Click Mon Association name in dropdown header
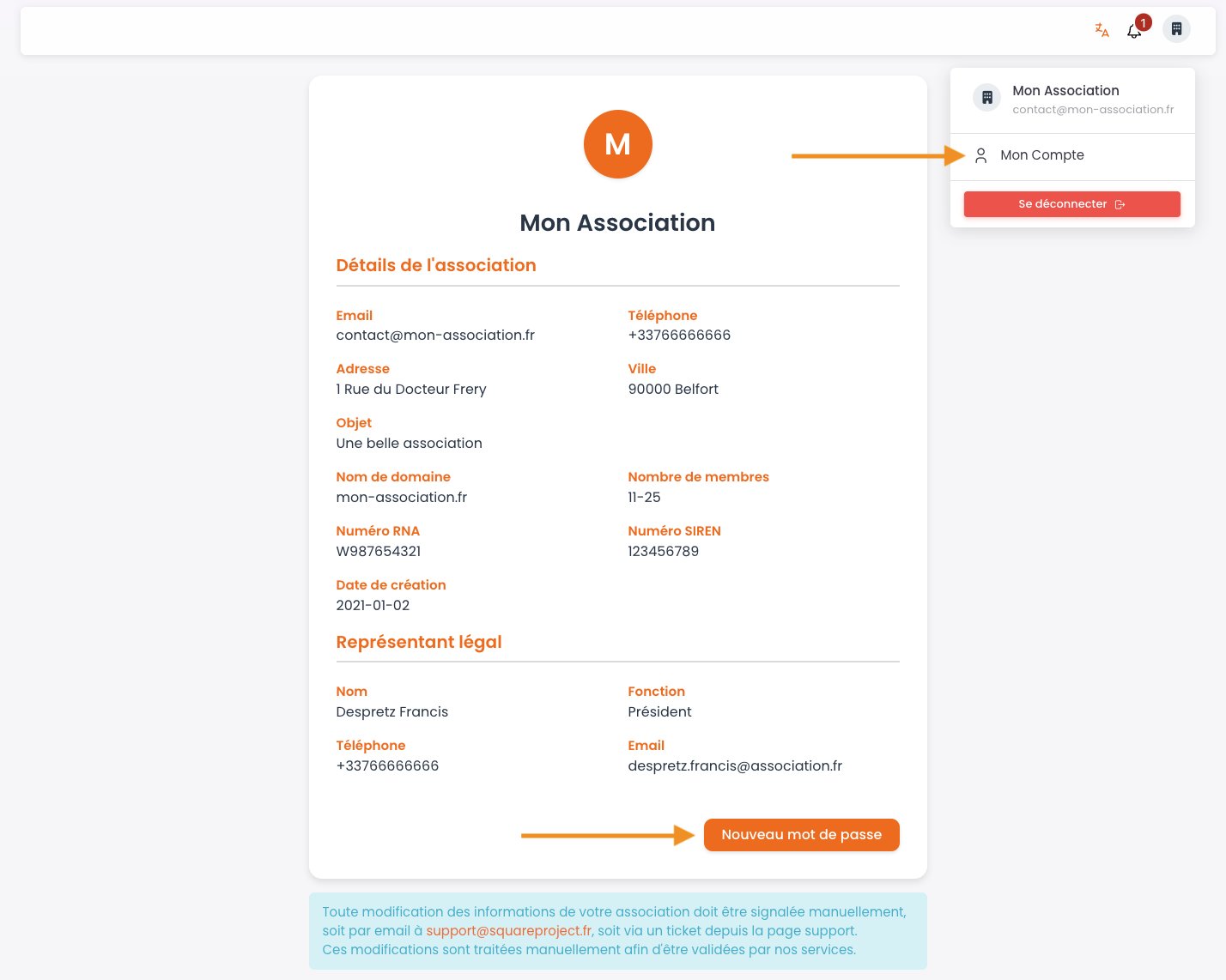1226x980 pixels. coord(1065,91)
